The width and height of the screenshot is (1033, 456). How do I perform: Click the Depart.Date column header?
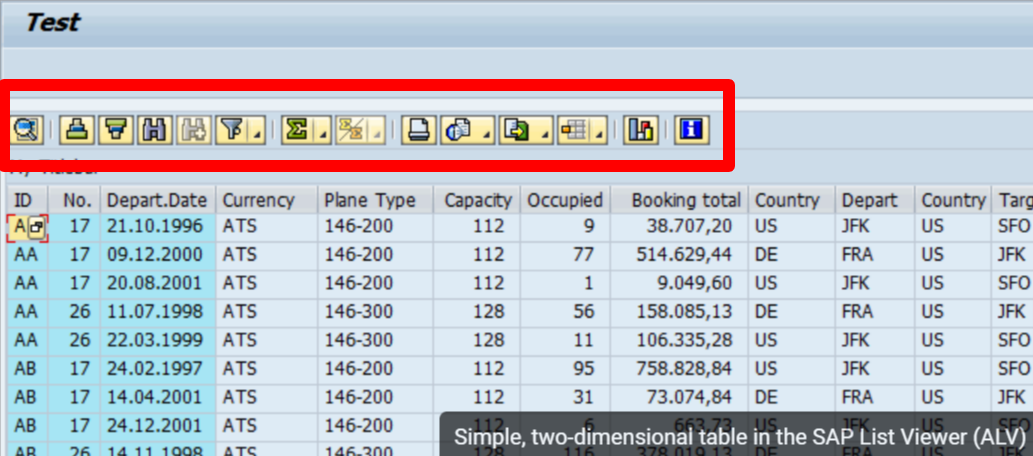pos(157,200)
